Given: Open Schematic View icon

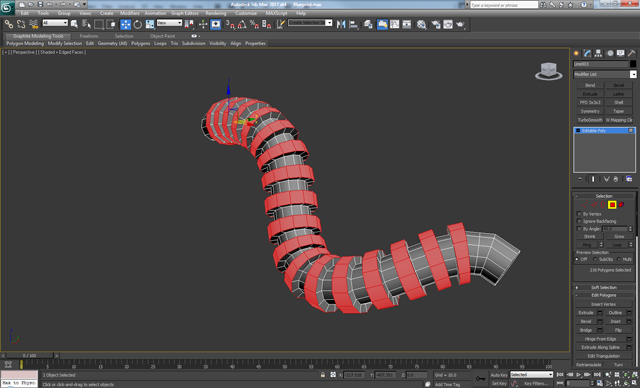Looking at the screenshot, I should tap(407, 24).
